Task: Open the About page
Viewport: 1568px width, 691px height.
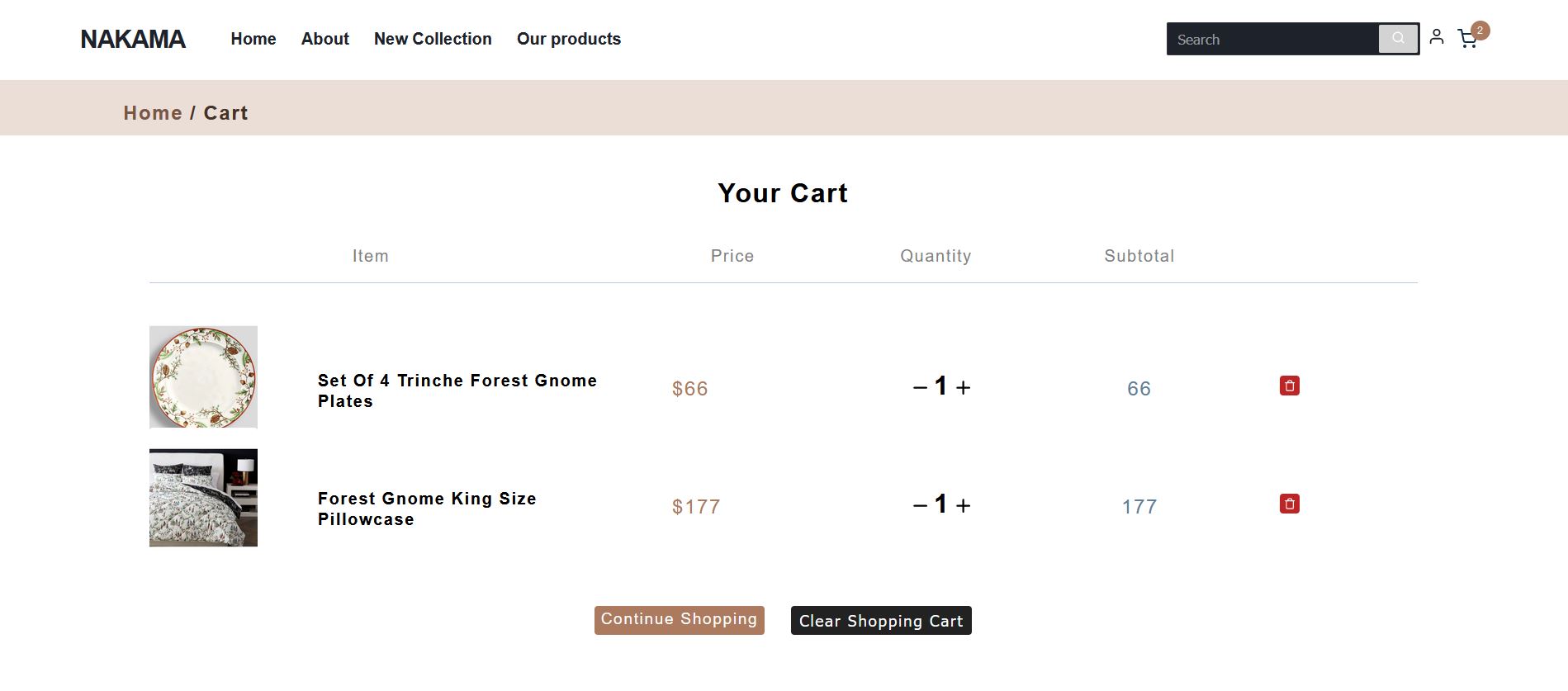Action: pyautogui.click(x=325, y=39)
